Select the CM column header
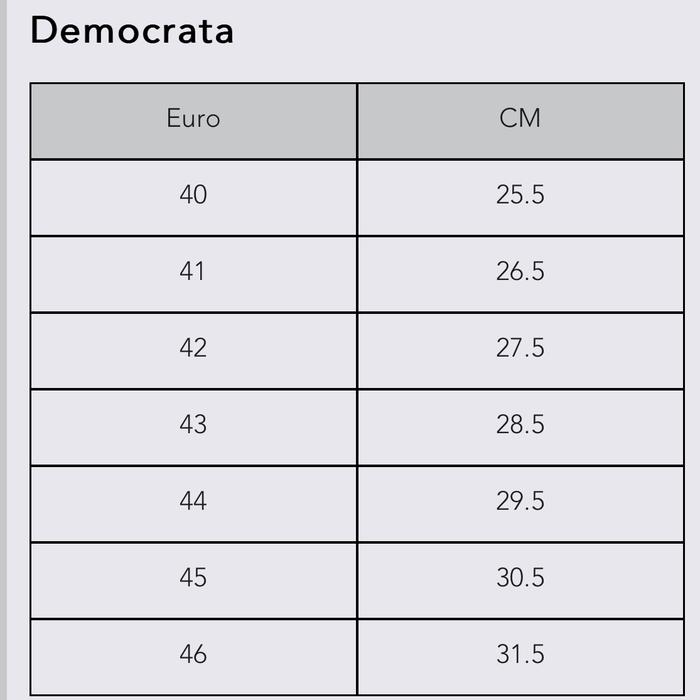This screenshot has height=700, width=700. [520, 118]
